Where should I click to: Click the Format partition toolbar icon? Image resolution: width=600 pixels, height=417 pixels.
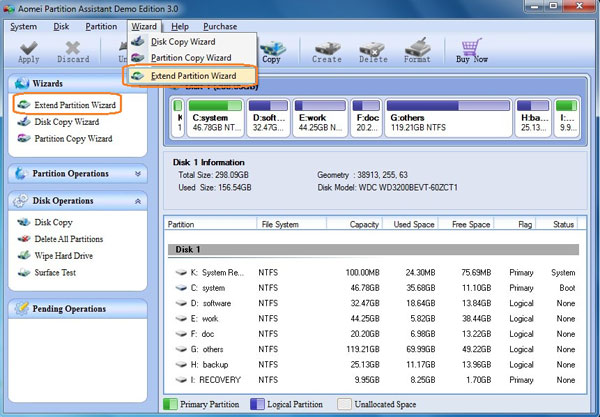coord(417,47)
